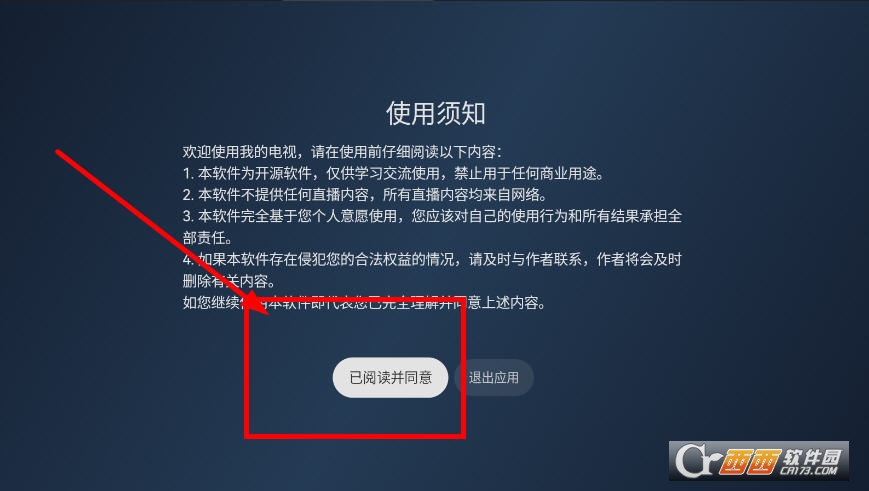869x491 pixels.
Task: Click notice item 4 about 合法权益
Action: coord(432,259)
